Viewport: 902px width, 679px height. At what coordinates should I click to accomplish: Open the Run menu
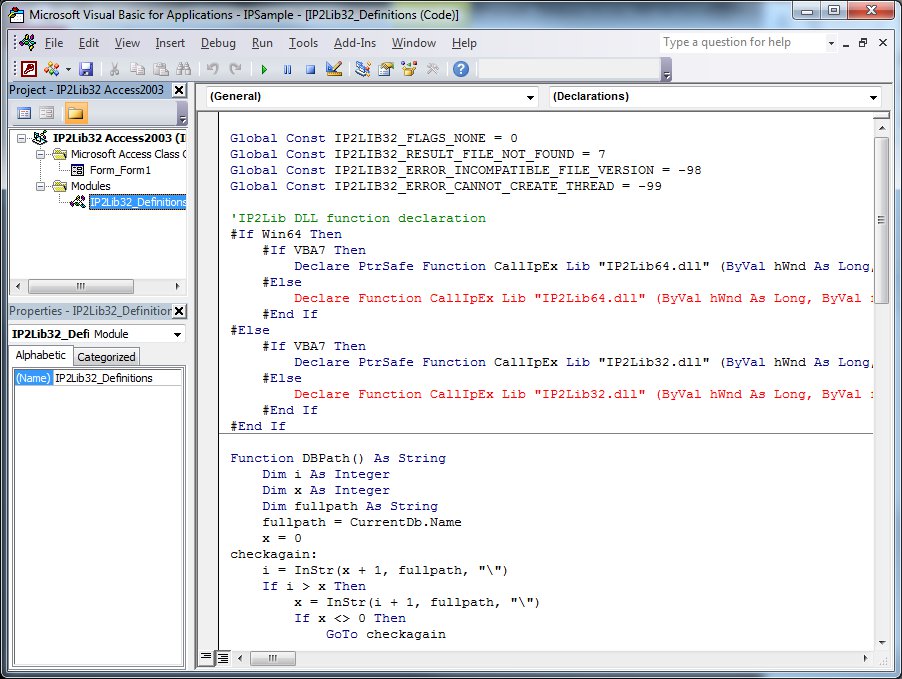pyautogui.click(x=262, y=43)
